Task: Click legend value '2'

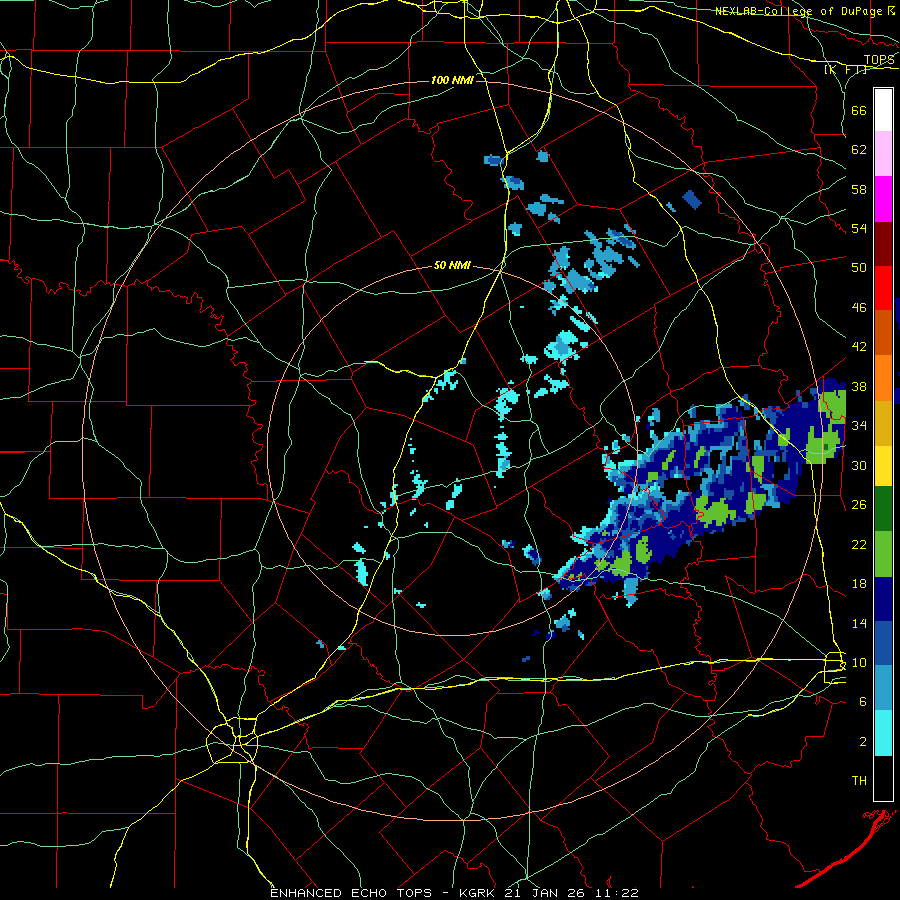Action: 863,742
